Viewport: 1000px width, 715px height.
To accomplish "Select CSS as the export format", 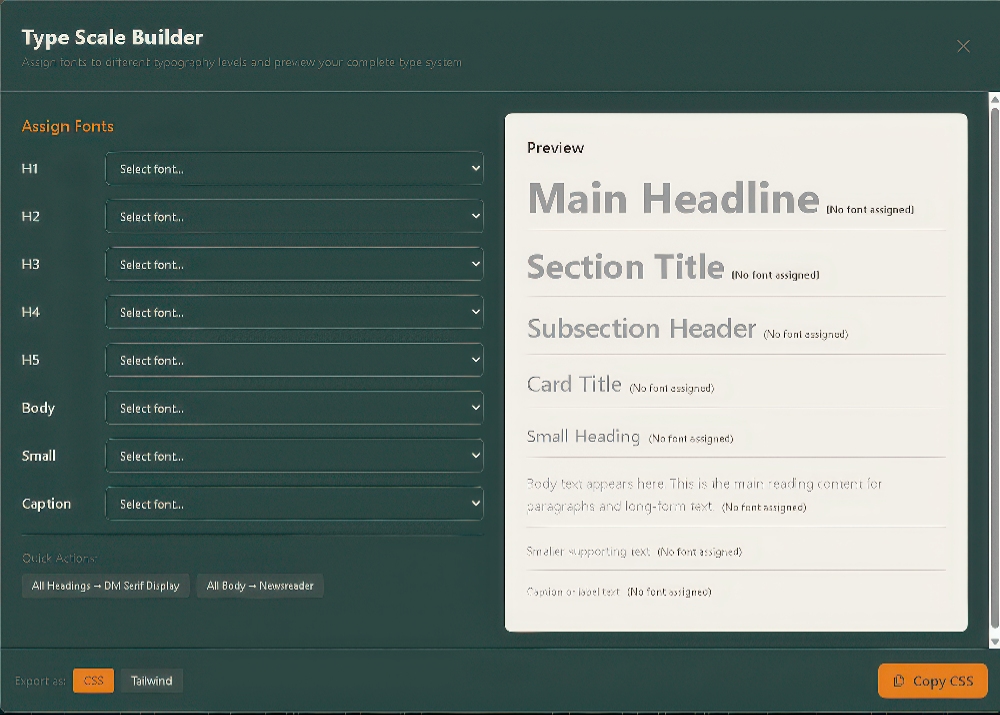I will pyautogui.click(x=93, y=680).
